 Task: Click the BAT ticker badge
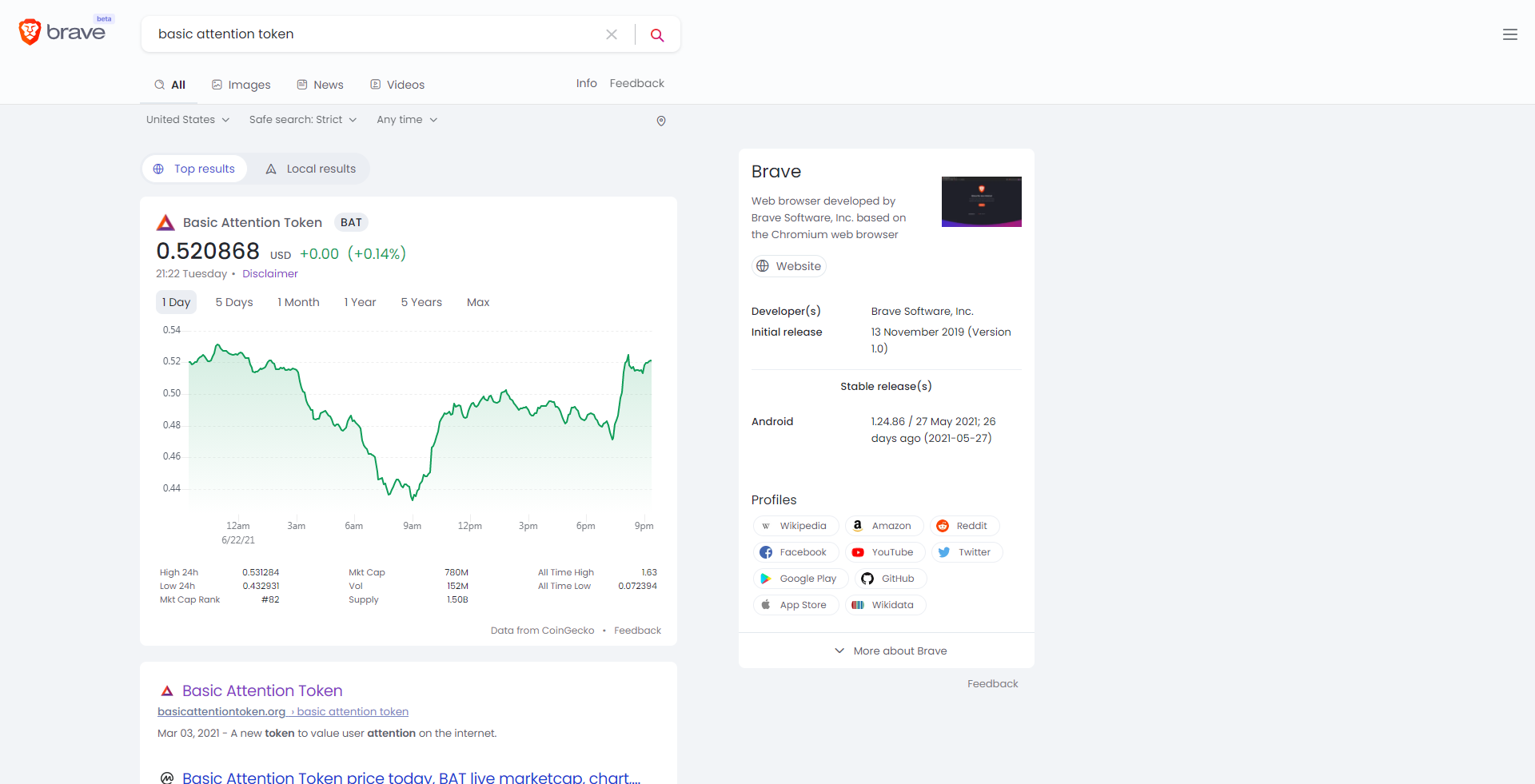click(351, 223)
